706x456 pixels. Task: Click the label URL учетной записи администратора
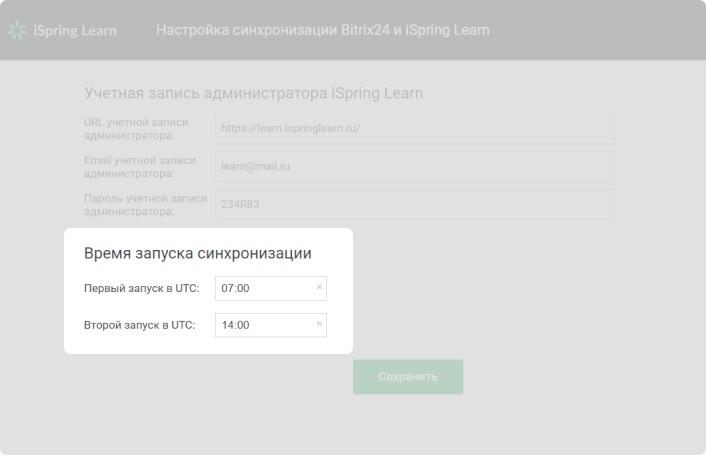[x=136, y=129]
